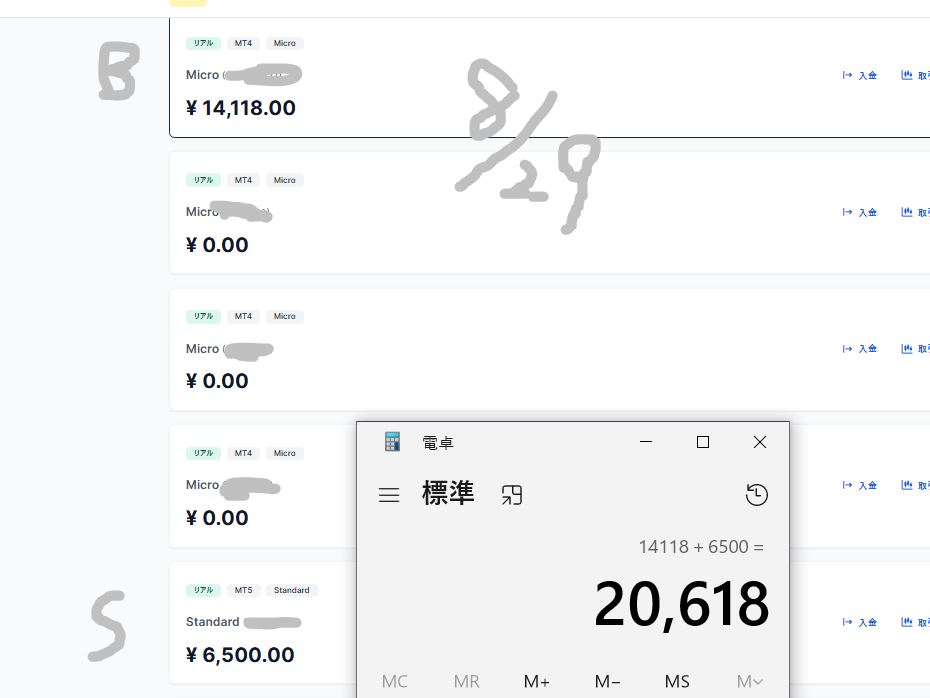Click trade chart icon on second Micro account
930x698 pixels.
tap(906, 212)
